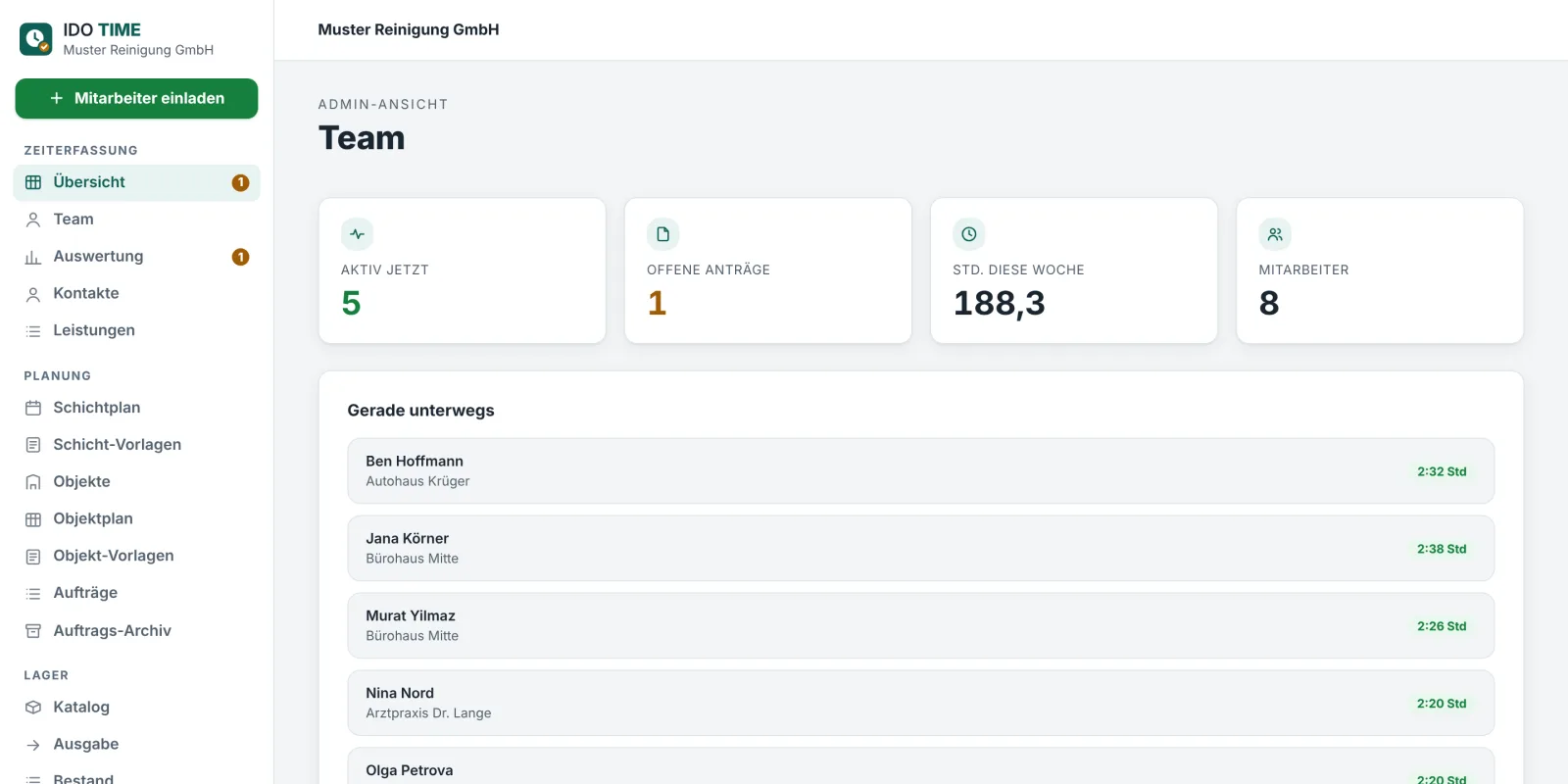Click the Mitarbeiter einladen button
The width and height of the screenshot is (1568, 784).
[x=136, y=98]
